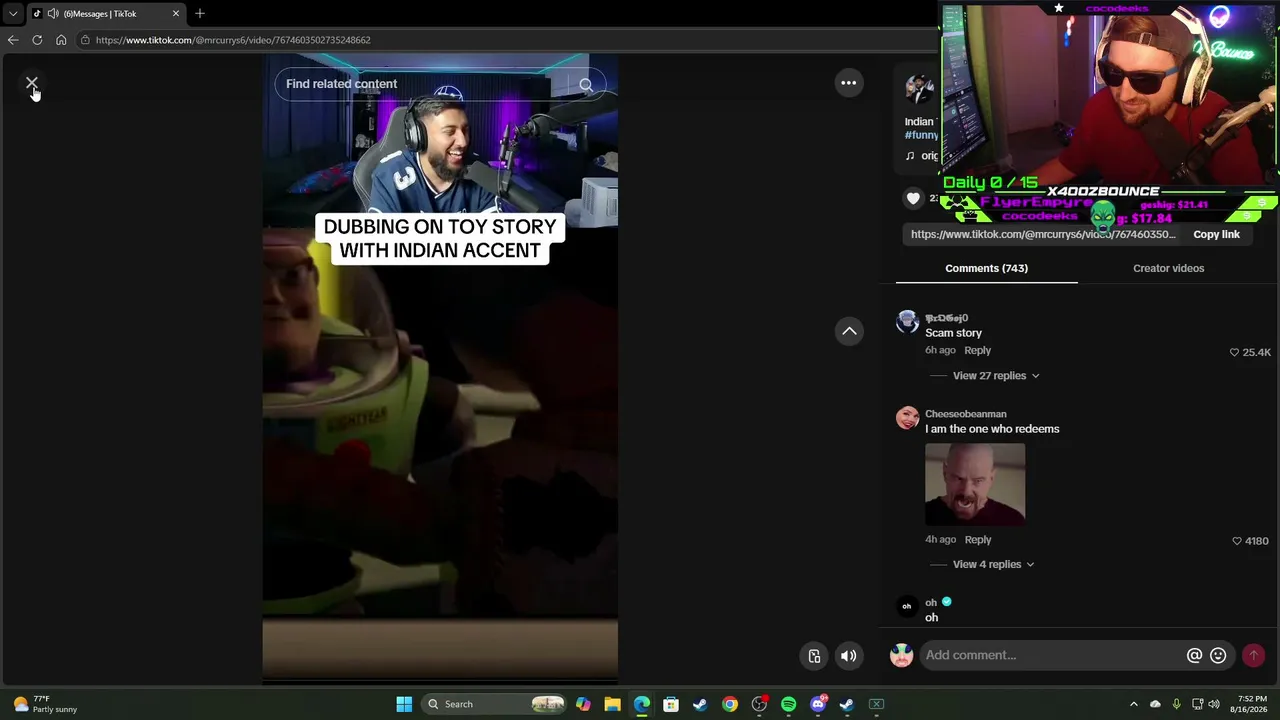This screenshot has width=1280, height=720.
Task: Click the browser back arrow
Action: coord(12,40)
